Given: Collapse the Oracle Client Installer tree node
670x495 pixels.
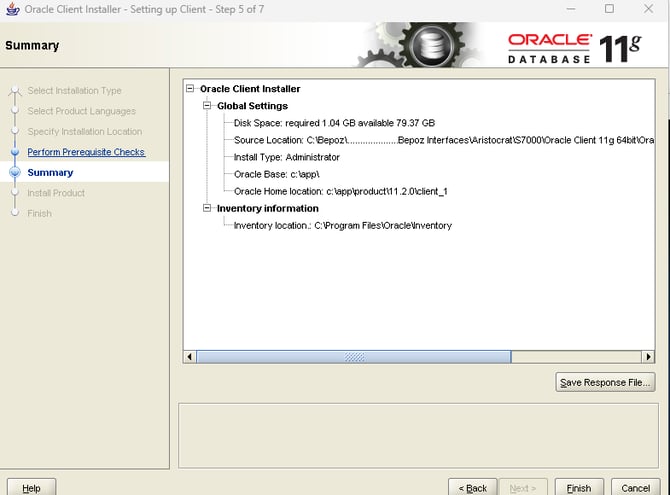Looking at the screenshot, I should click(190, 89).
